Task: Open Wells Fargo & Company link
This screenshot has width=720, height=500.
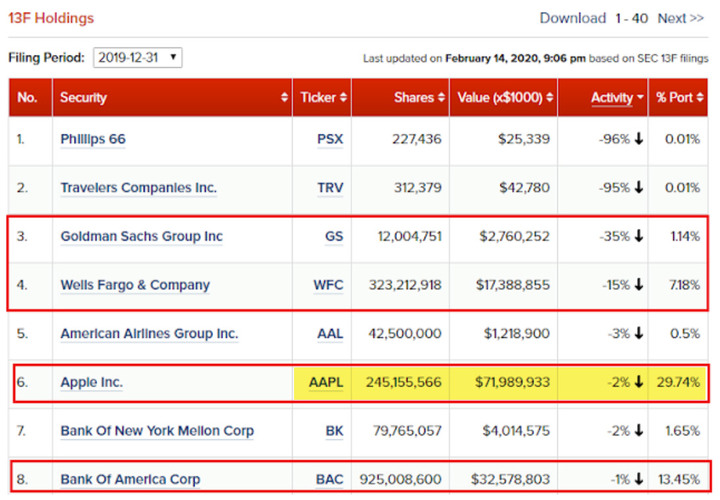Action: click(x=135, y=285)
